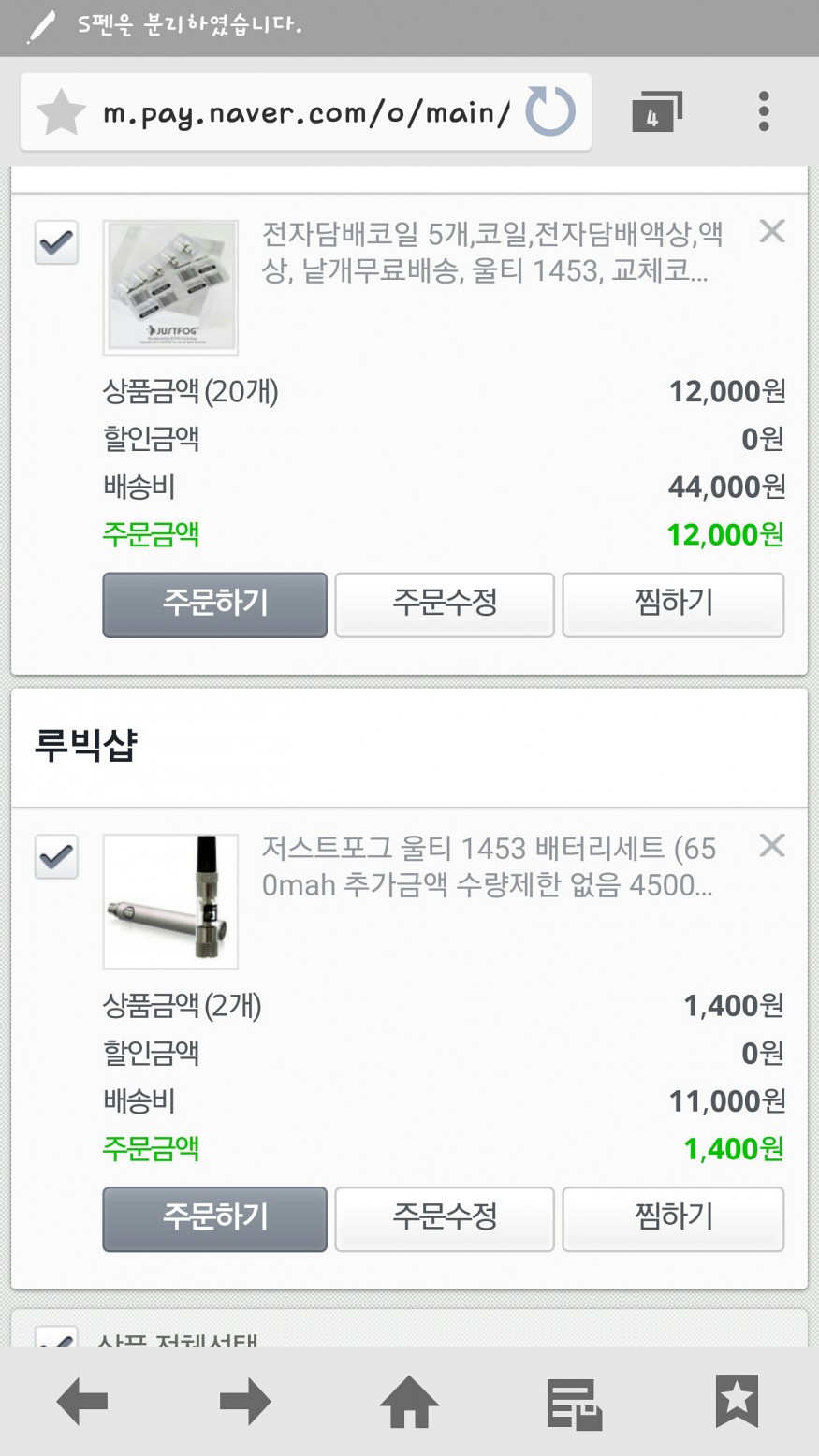
Task: Go to the browser home page
Action: click(409, 1402)
